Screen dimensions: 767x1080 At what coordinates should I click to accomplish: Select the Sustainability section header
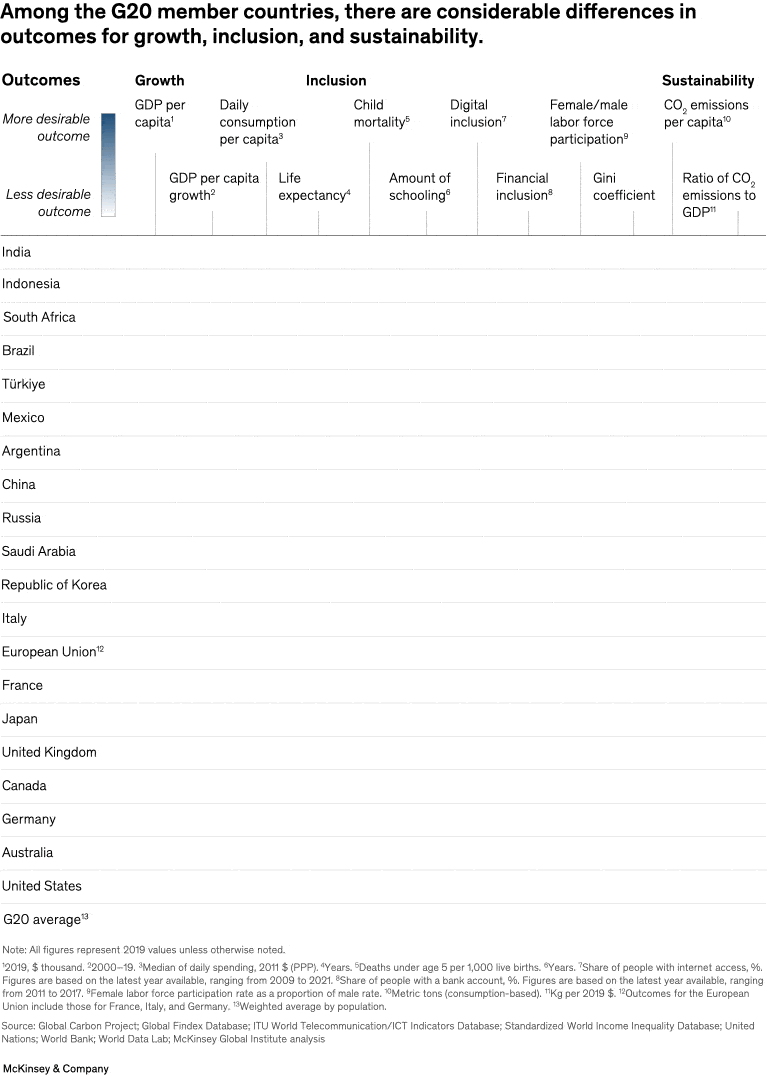(708, 80)
